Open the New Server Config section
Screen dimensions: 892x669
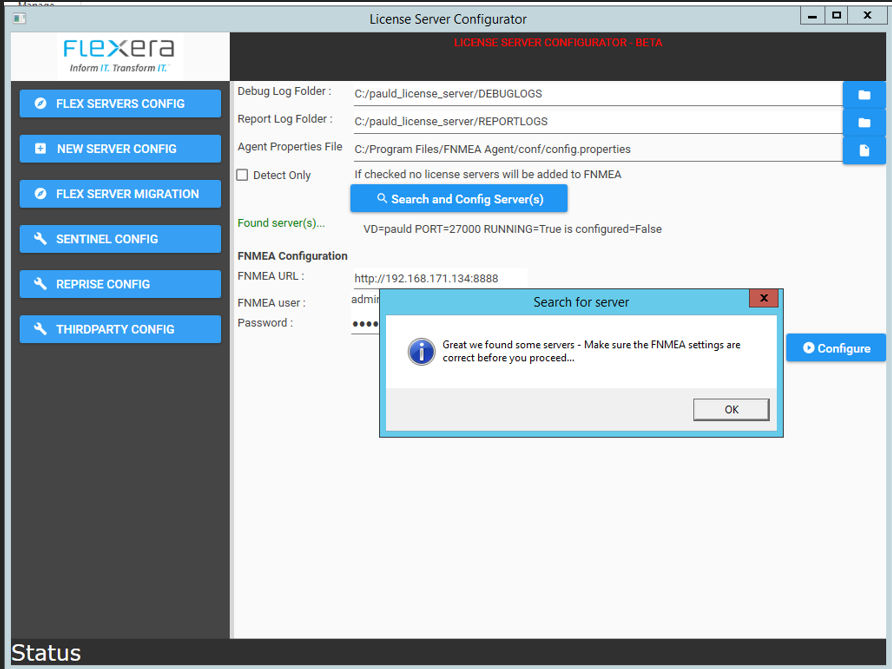(120, 148)
